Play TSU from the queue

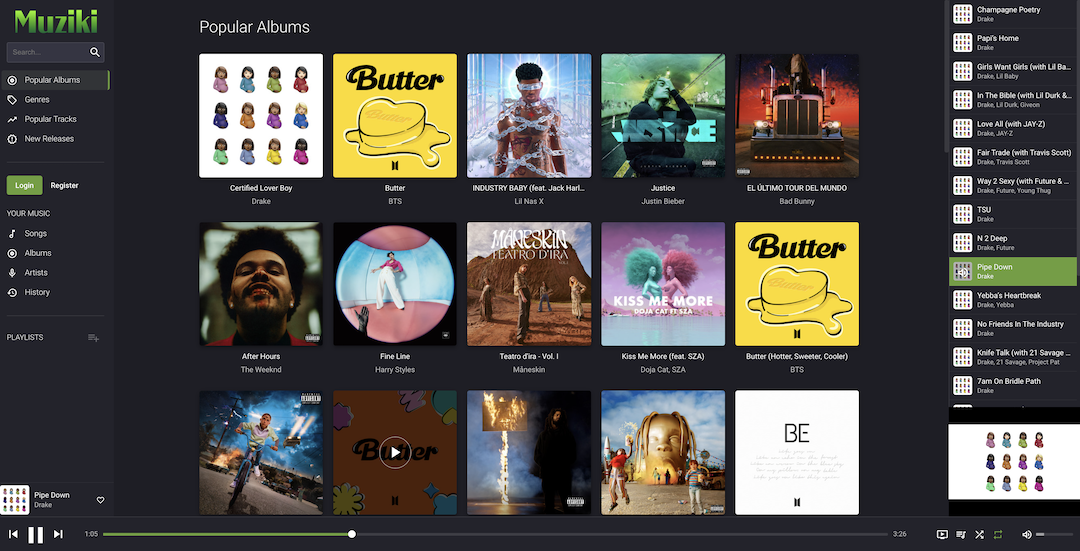(1012, 214)
